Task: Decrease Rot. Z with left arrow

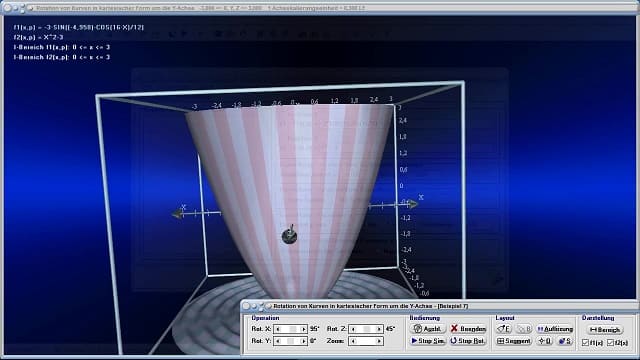Action: (x=353, y=329)
